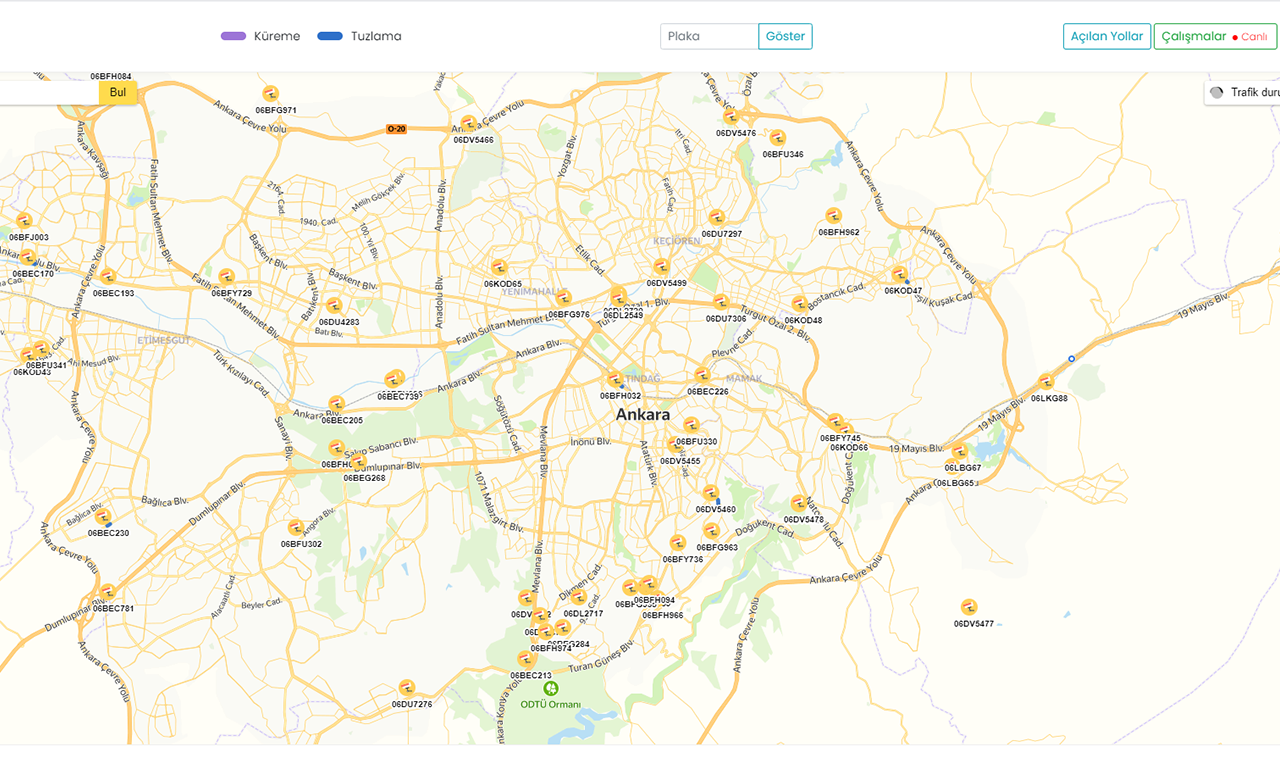This screenshot has height=764, width=1280.
Task: Select vehicle marker 06BFU330
Action: tap(691, 425)
